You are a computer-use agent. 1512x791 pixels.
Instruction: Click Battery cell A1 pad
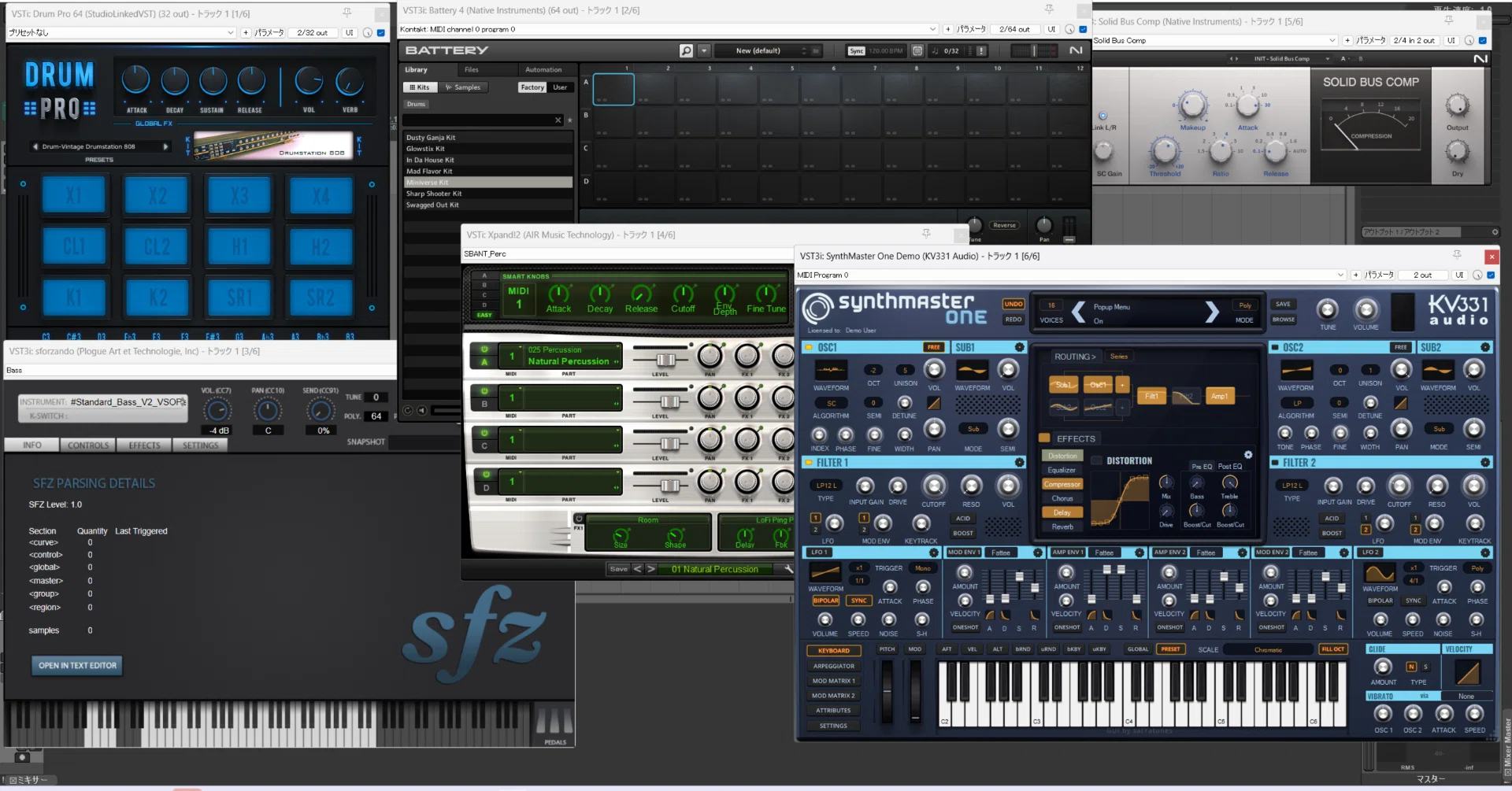tap(613, 89)
